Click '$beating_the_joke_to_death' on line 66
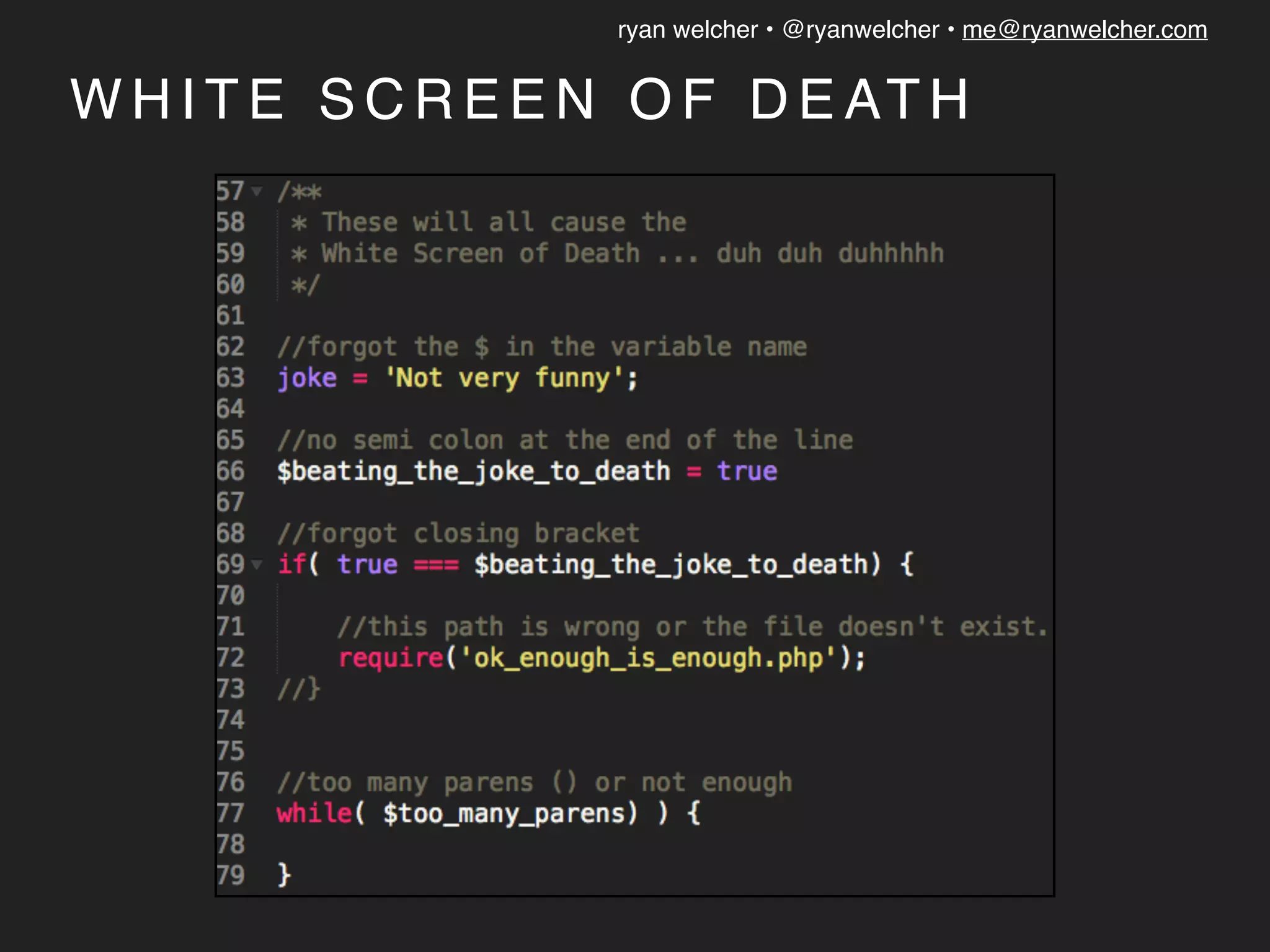 click(x=474, y=472)
